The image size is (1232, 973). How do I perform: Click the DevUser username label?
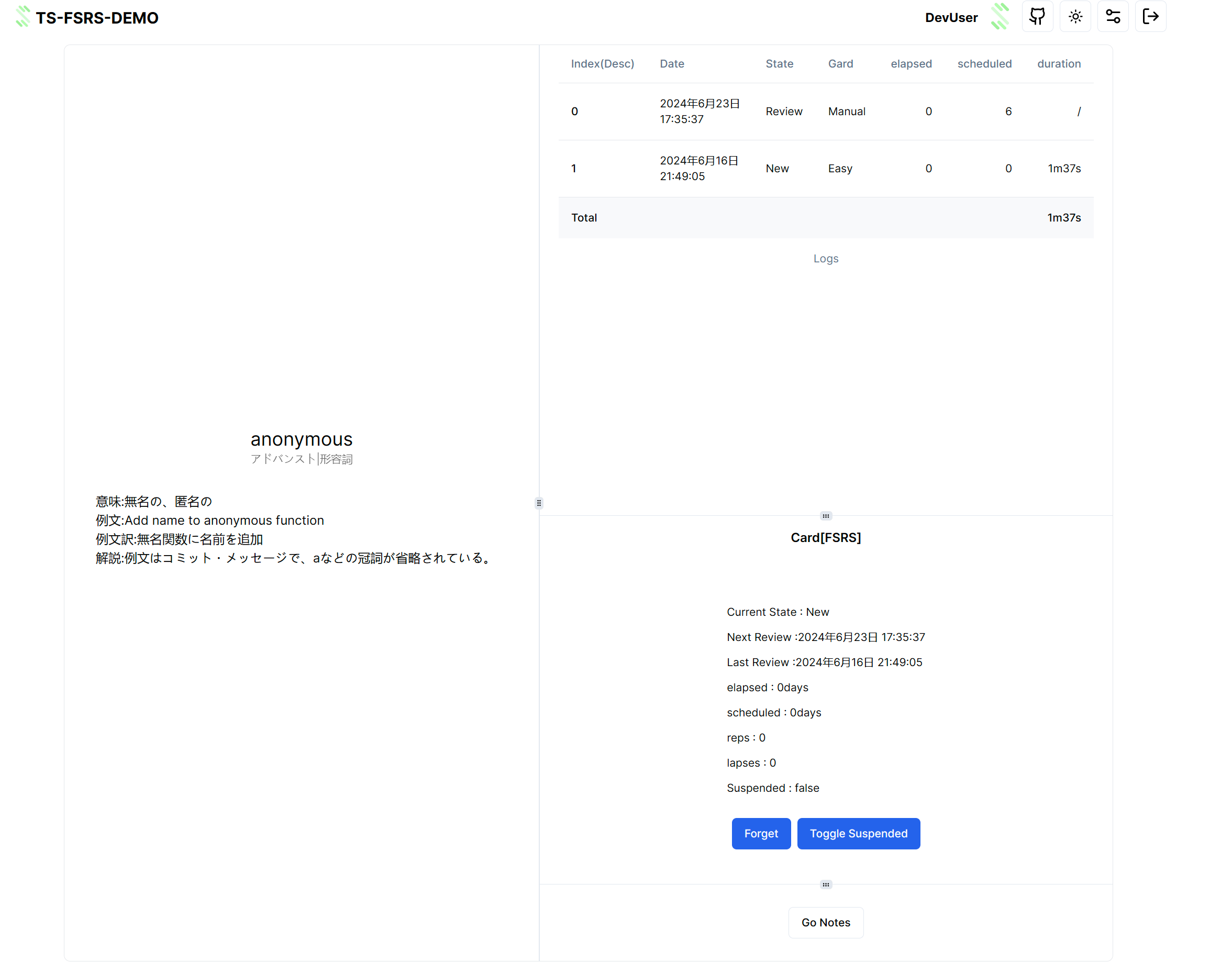951,18
